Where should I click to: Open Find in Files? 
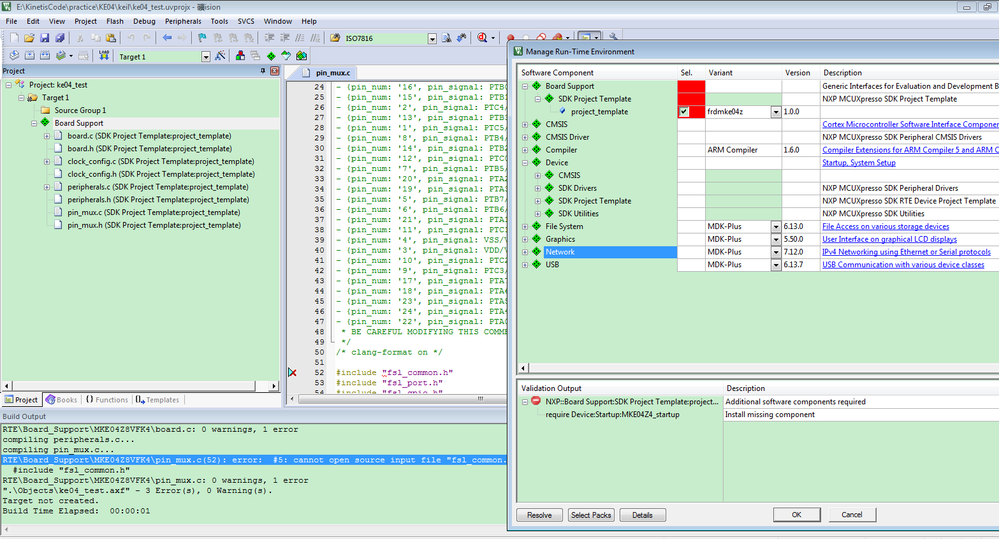tap(334, 38)
